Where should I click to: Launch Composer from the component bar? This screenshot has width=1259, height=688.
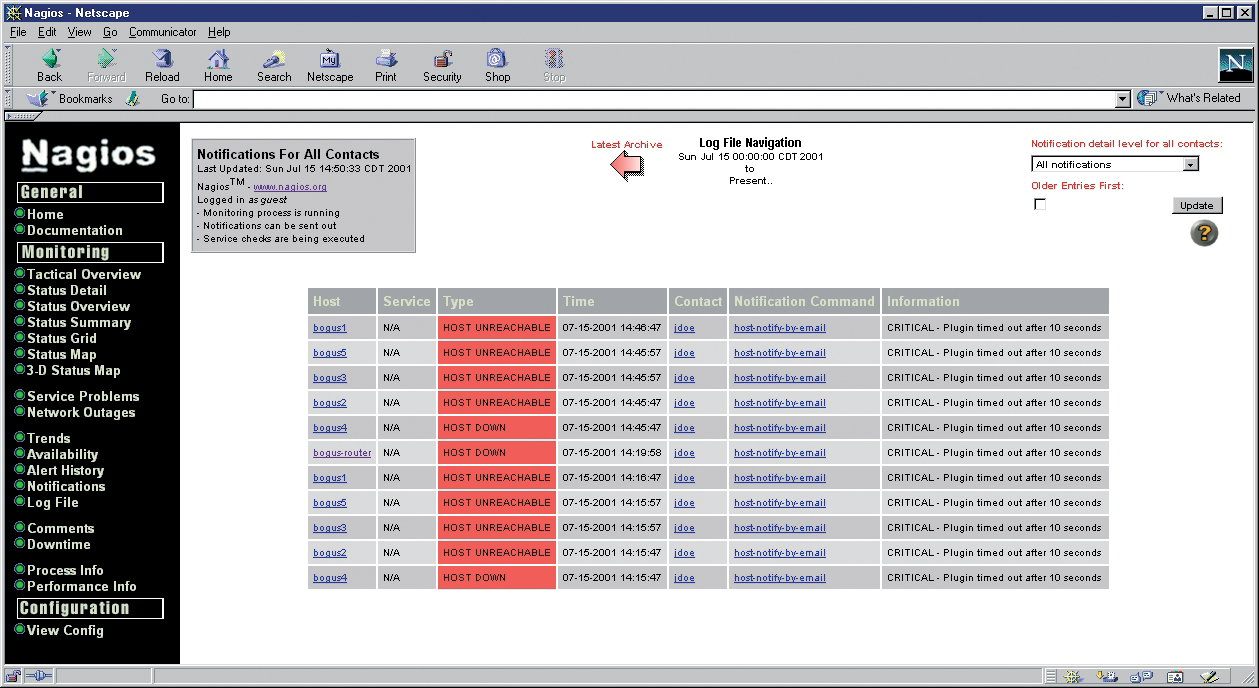click(1210, 677)
